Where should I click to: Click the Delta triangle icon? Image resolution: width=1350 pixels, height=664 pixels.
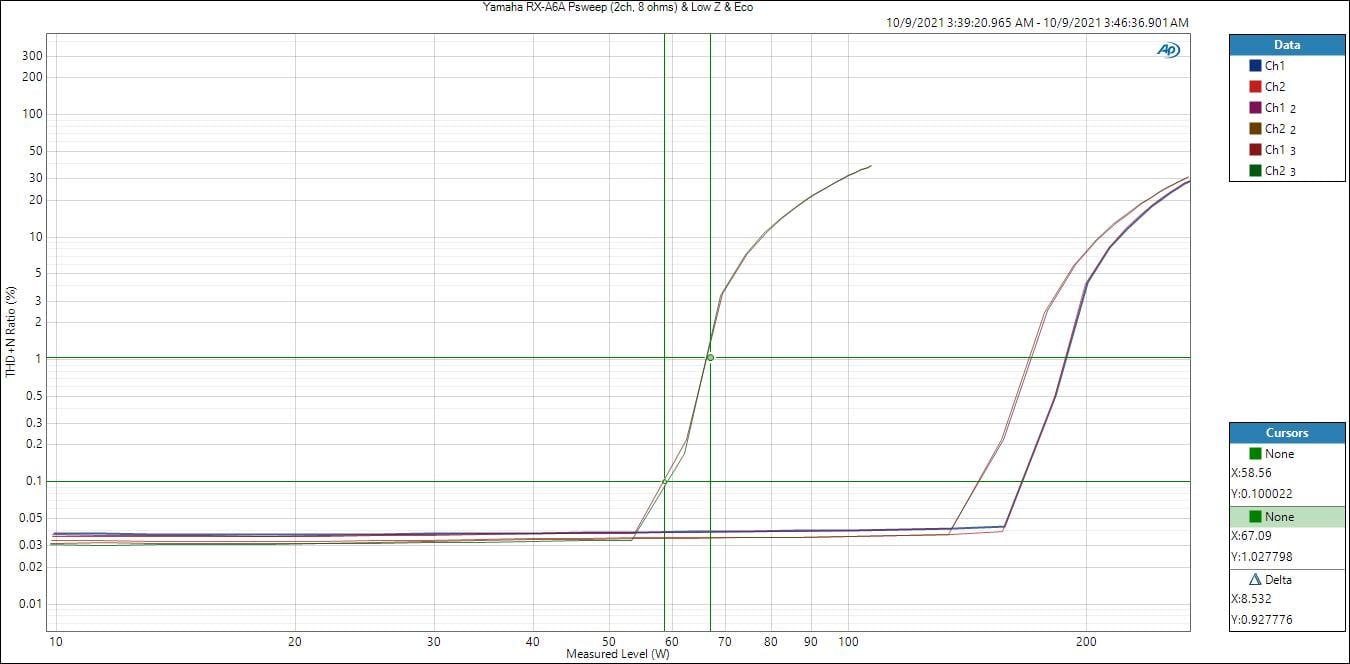(1255, 580)
